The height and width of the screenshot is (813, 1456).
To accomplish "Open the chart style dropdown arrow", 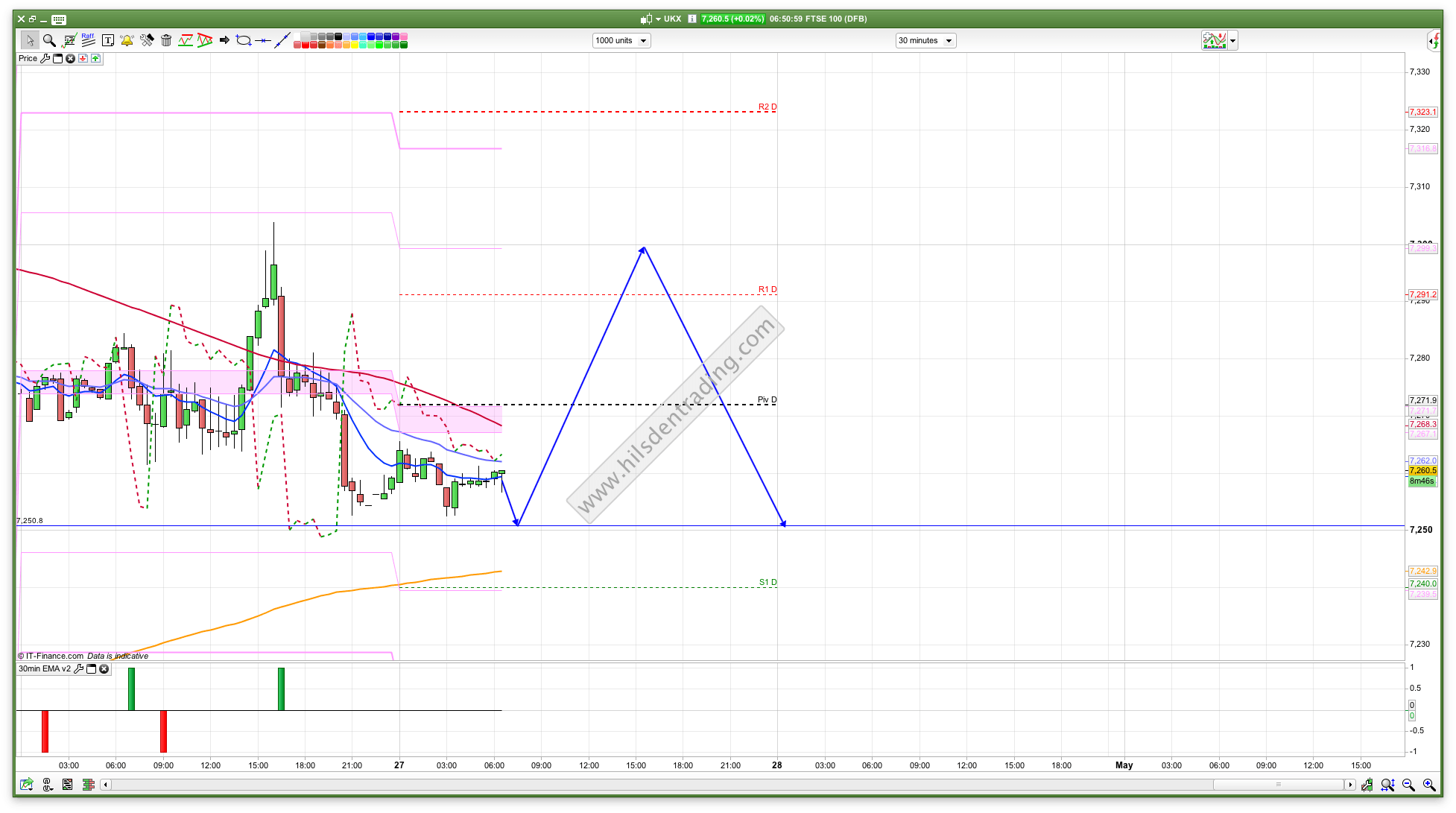I will 1233,41.
